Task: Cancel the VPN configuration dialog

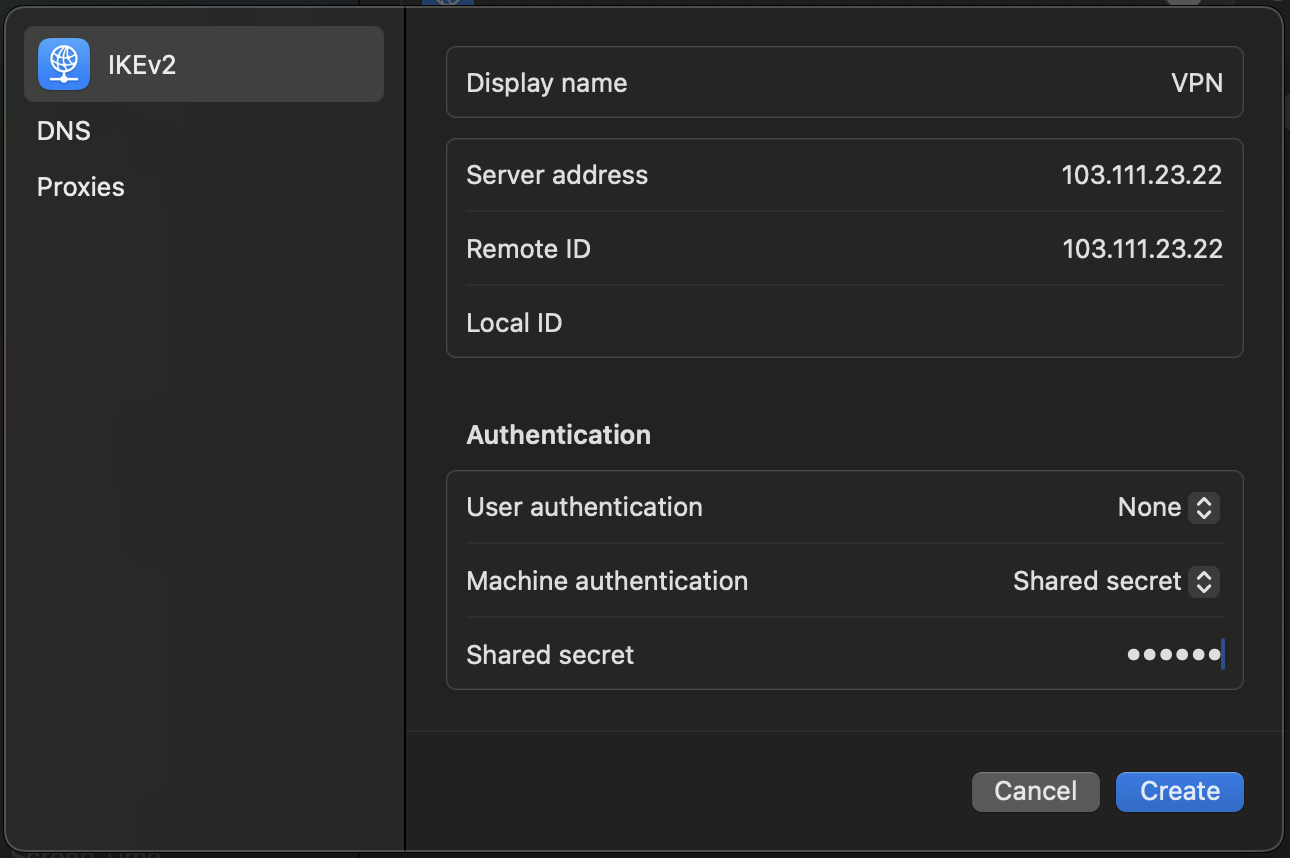Action: 1035,791
